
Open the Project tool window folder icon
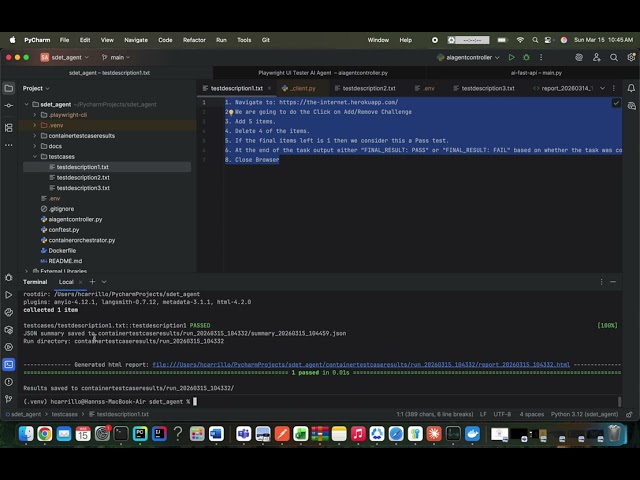[9, 88]
